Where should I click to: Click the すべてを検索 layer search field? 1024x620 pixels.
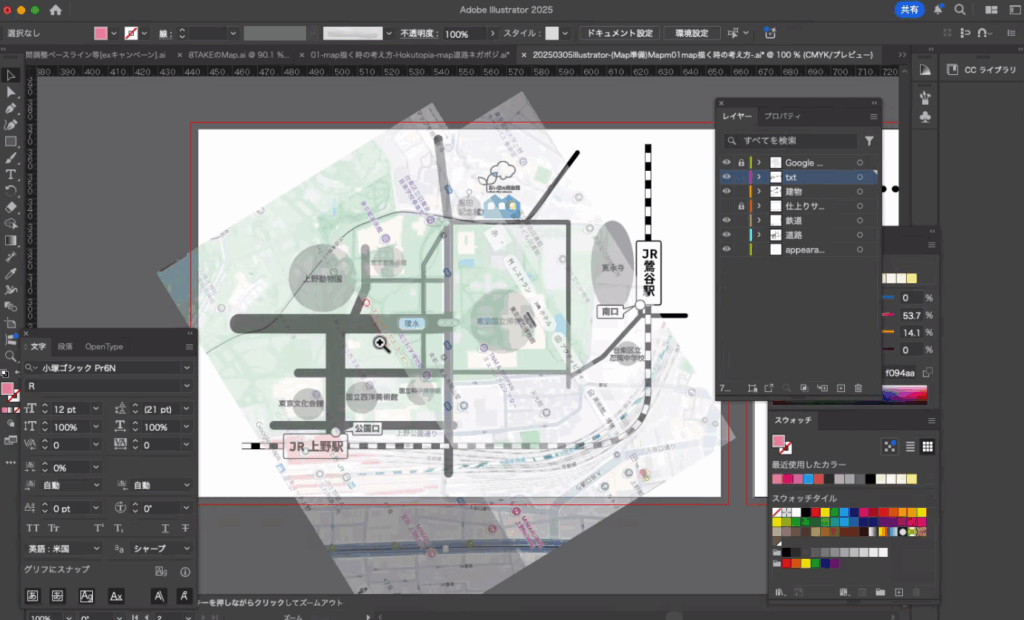pos(795,141)
